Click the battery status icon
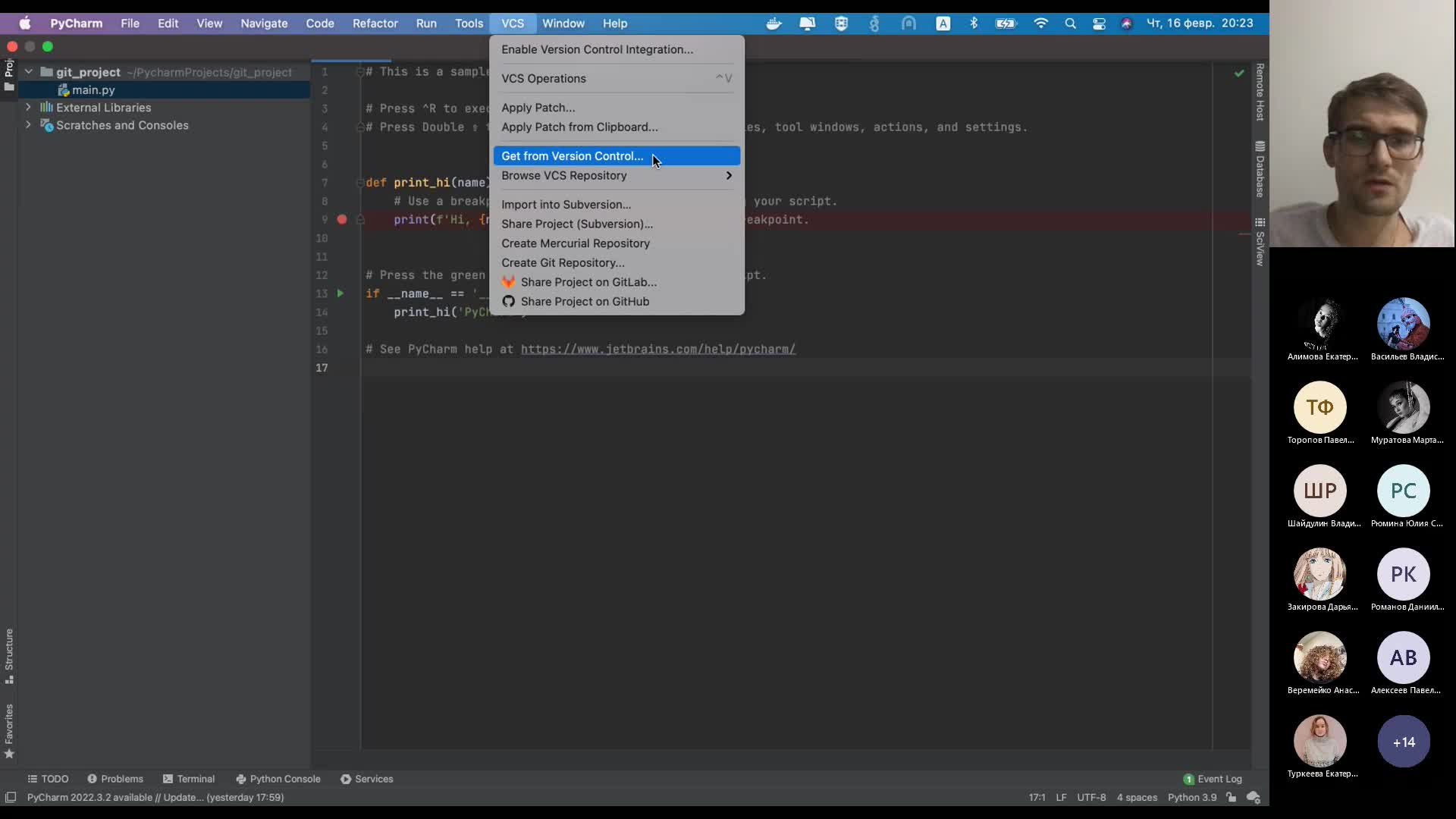1456x819 pixels. pyautogui.click(x=1006, y=24)
